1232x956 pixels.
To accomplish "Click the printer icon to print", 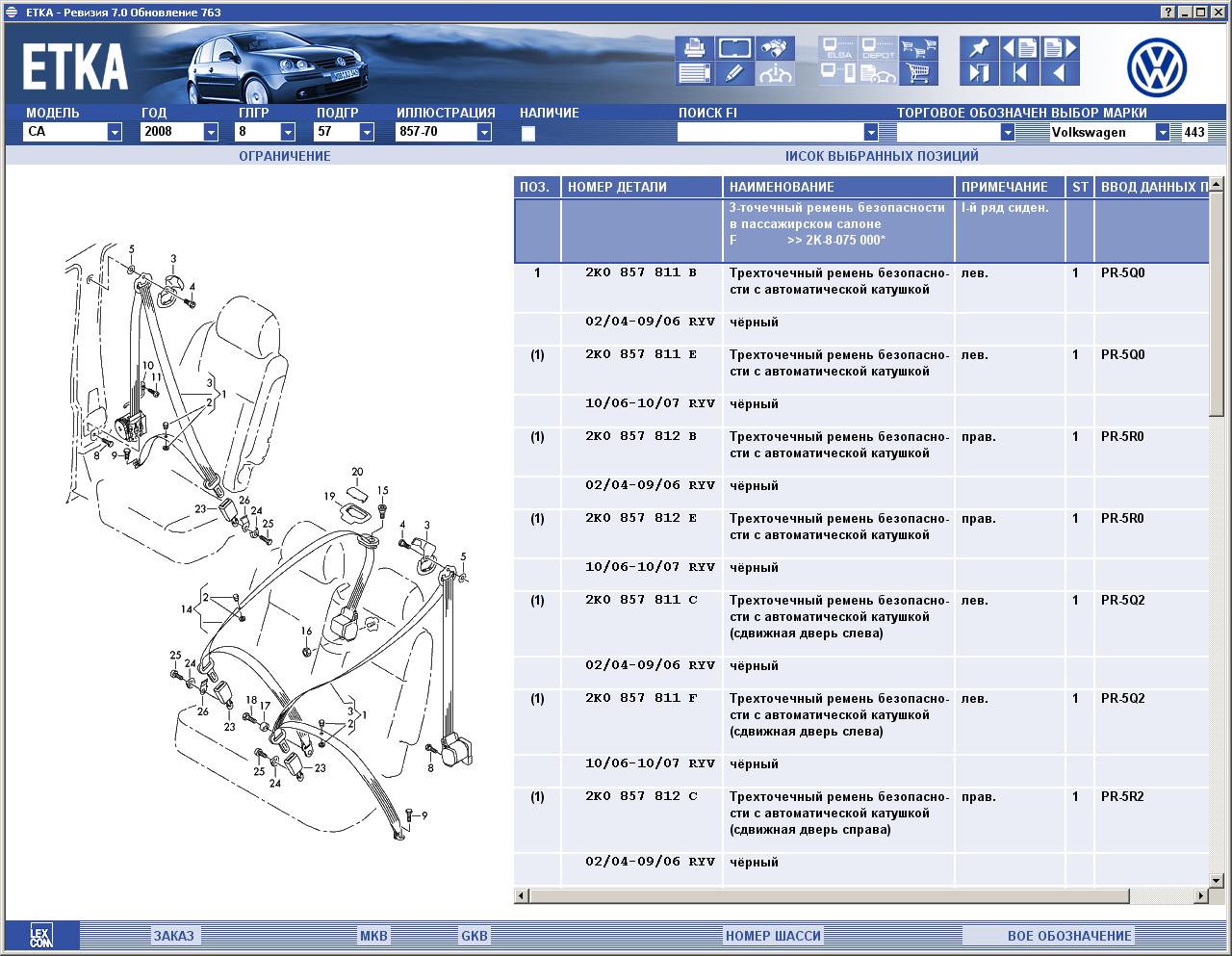I will [x=694, y=48].
